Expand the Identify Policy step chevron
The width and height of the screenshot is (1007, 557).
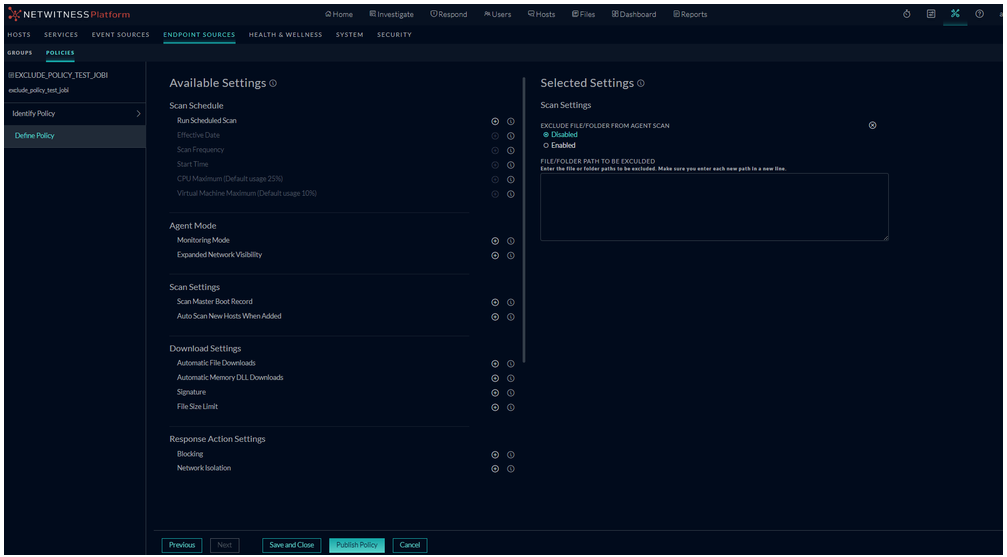tap(138, 114)
